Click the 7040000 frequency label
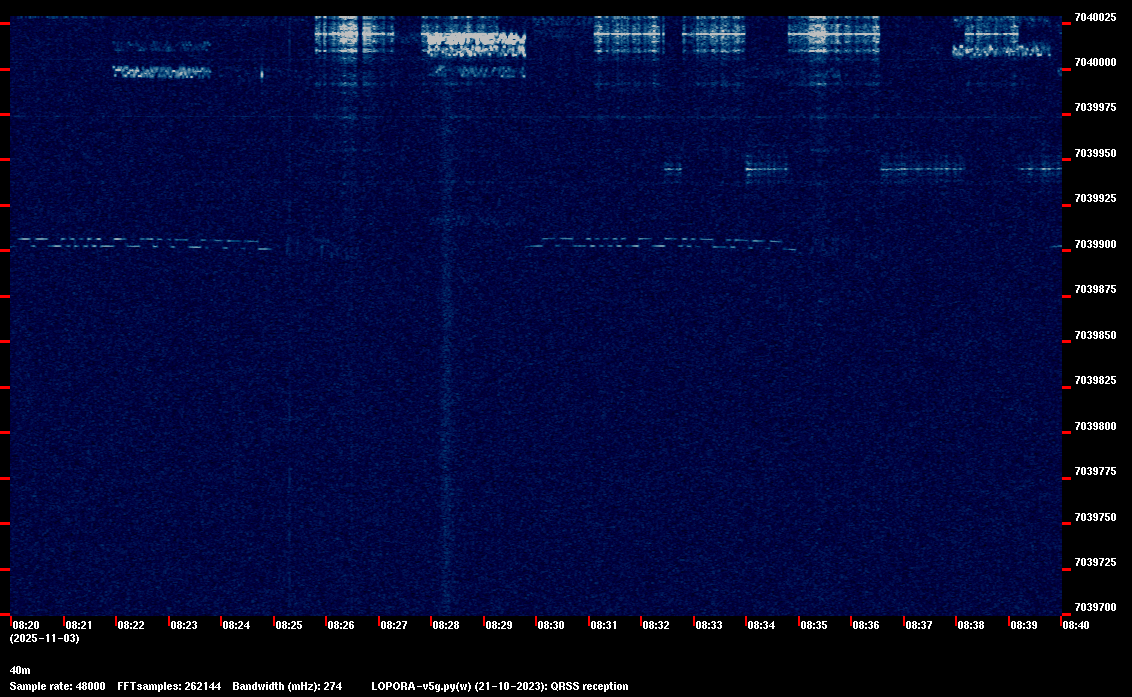Image resolution: width=1132 pixels, height=697 pixels. click(x=1095, y=63)
